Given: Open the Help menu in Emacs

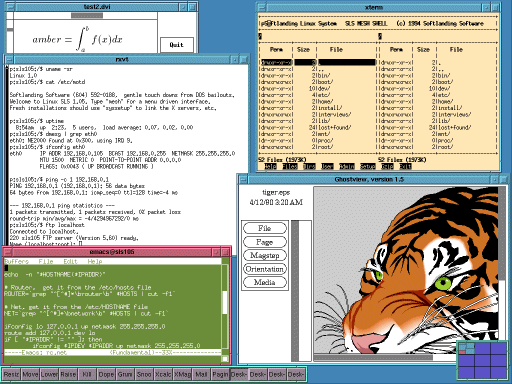Looking at the screenshot, I should [95, 262].
